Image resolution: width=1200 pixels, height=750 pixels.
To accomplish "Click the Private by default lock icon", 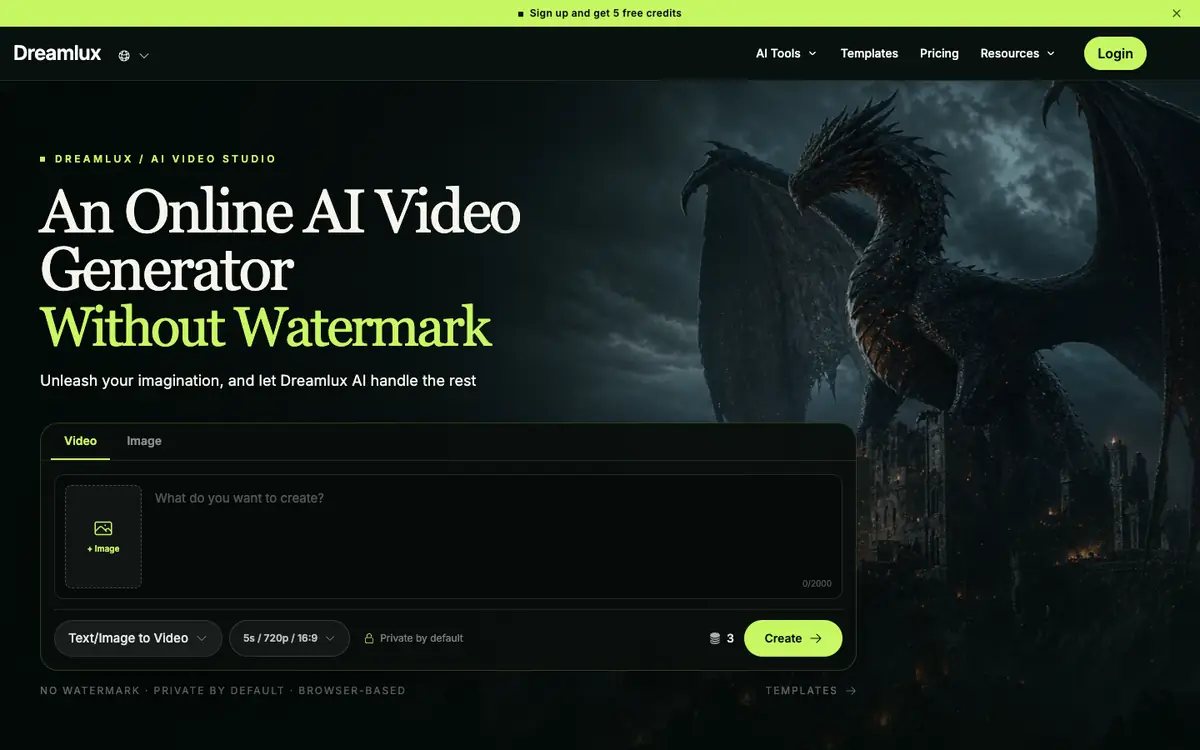I will (369, 638).
